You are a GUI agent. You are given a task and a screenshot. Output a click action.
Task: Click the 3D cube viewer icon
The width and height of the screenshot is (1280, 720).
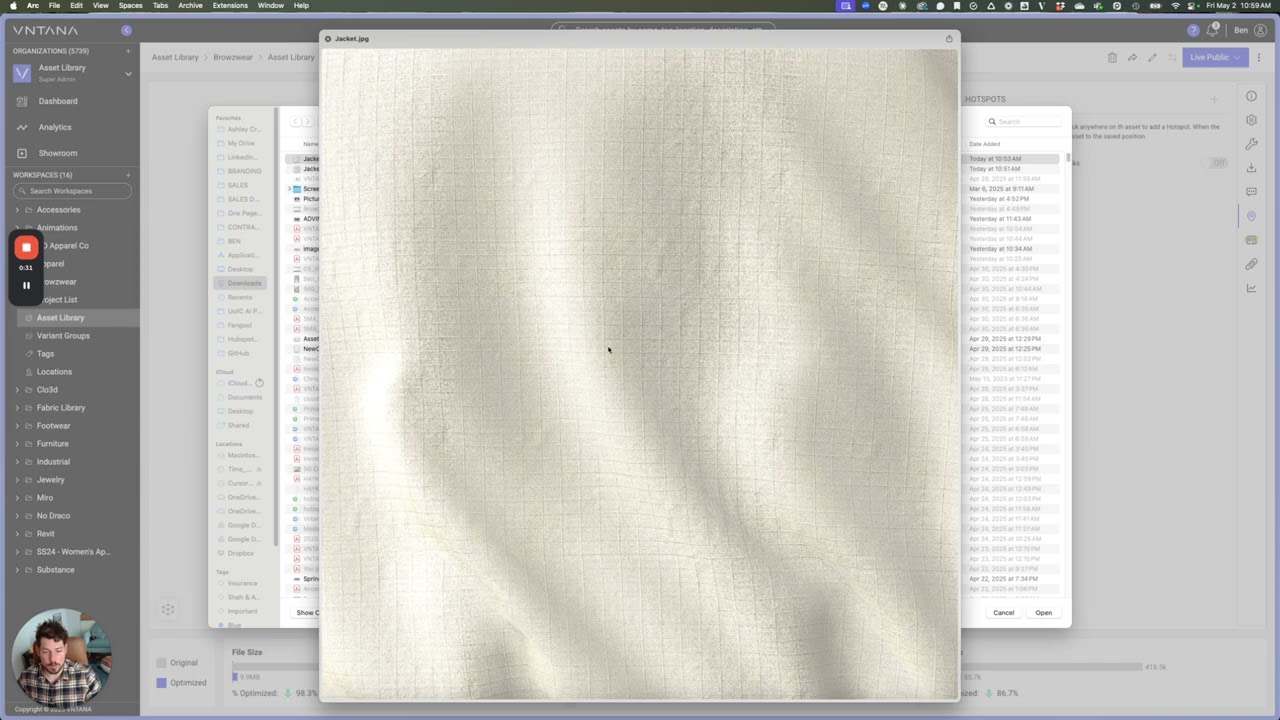tap(168, 609)
